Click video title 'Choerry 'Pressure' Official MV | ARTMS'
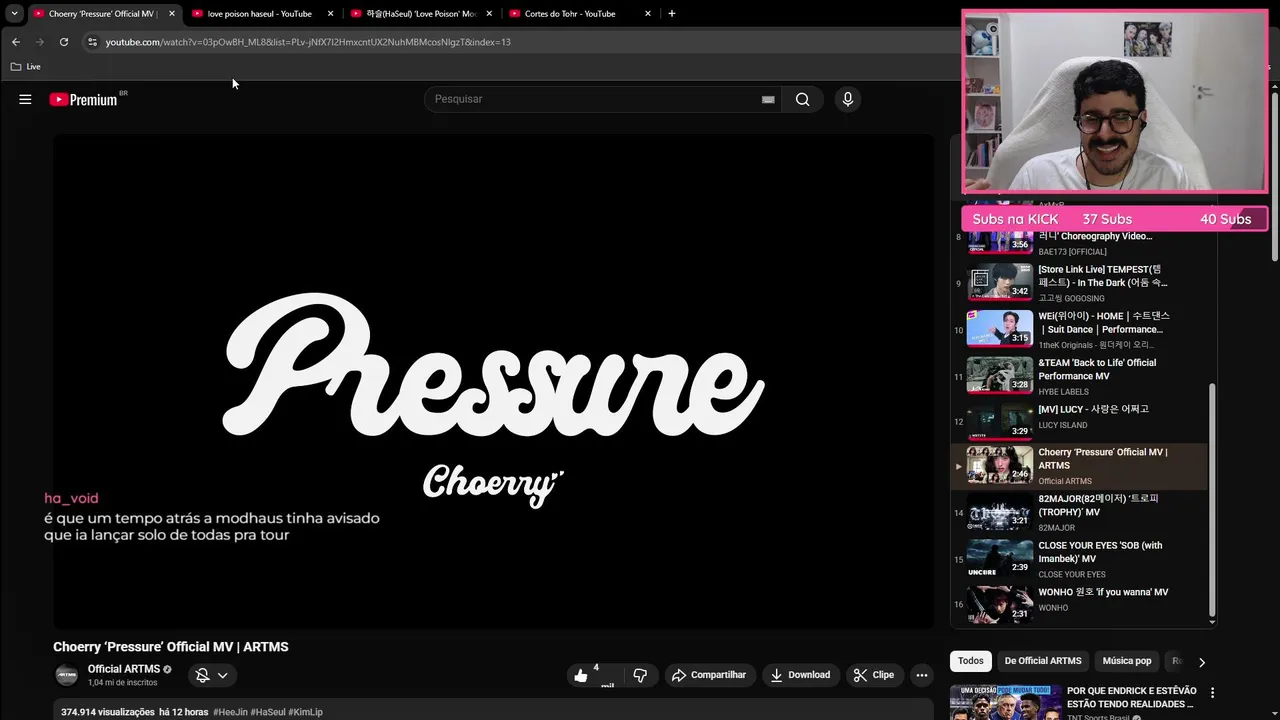This screenshot has height=720, width=1280. point(171,647)
